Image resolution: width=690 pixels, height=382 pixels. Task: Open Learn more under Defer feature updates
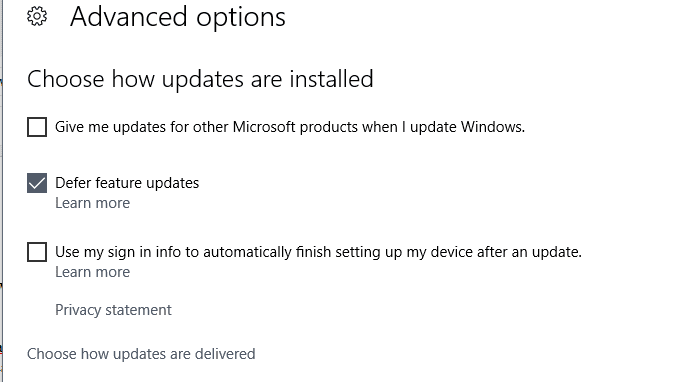tap(92, 203)
